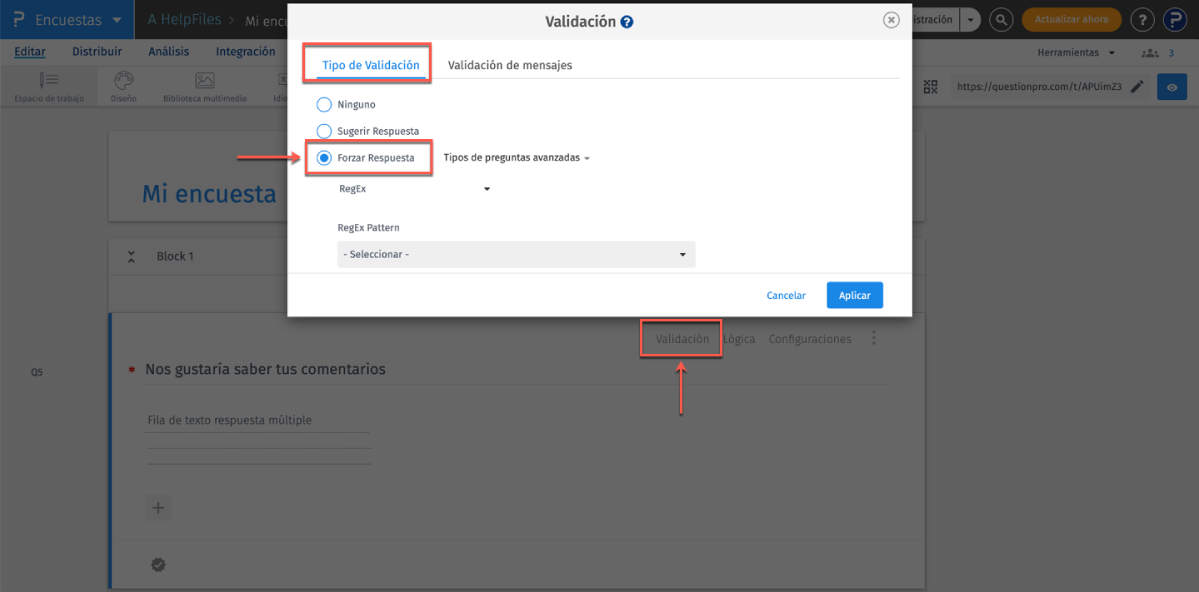Add a row with the plus button
Image resolution: width=1199 pixels, height=592 pixels.
[158, 508]
